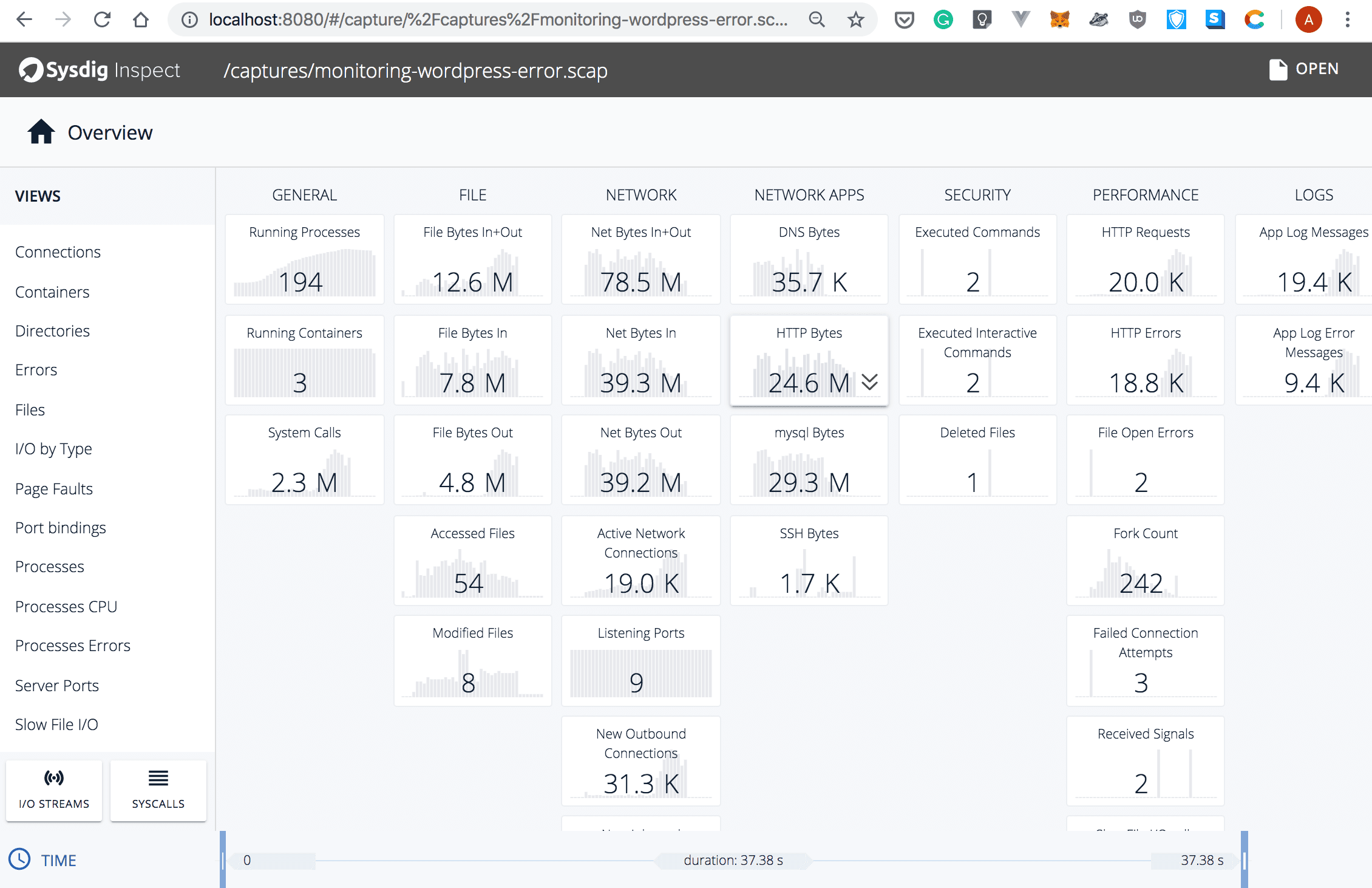The height and width of the screenshot is (888, 1372).
Task: View site information icon in address bar
Action: (x=190, y=20)
